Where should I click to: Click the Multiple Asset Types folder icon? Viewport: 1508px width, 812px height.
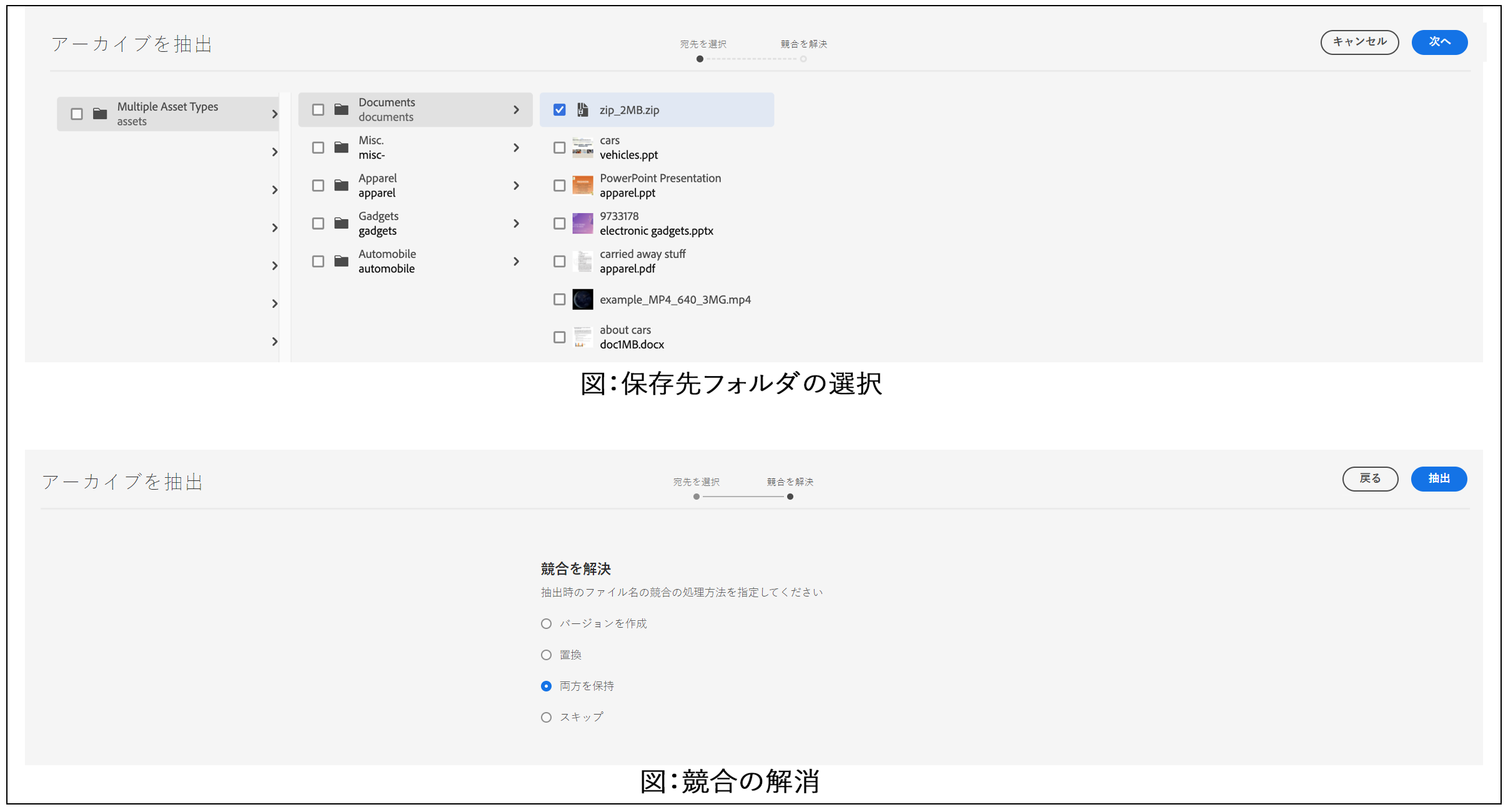point(100,114)
